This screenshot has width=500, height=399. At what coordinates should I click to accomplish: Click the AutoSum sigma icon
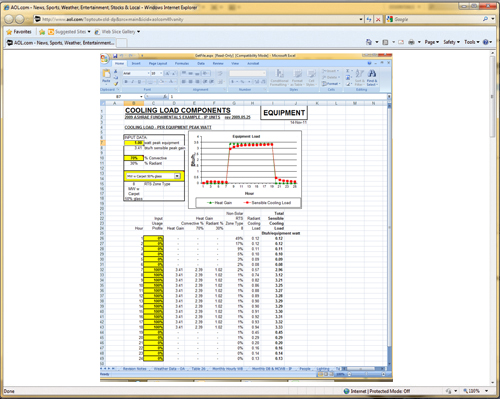348,71
